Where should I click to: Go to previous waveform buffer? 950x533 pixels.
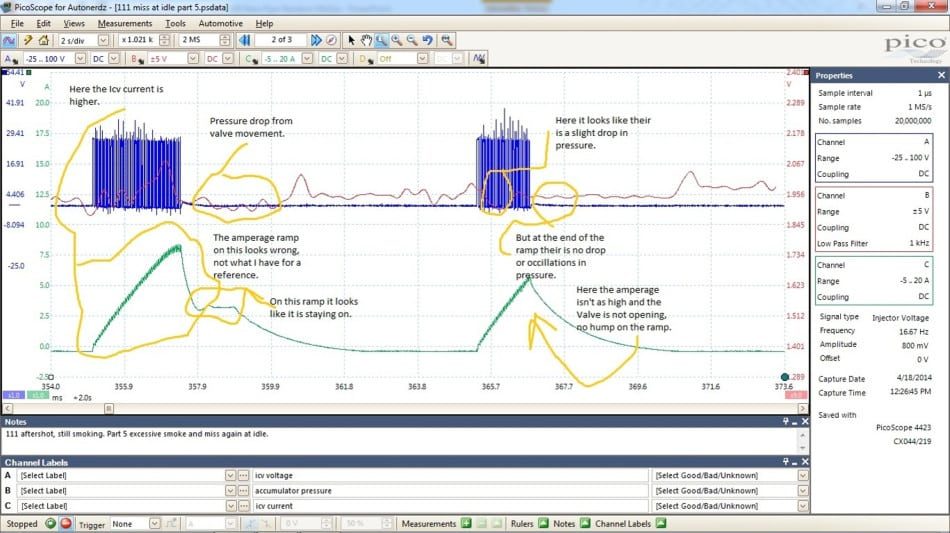pyautogui.click(x=245, y=40)
